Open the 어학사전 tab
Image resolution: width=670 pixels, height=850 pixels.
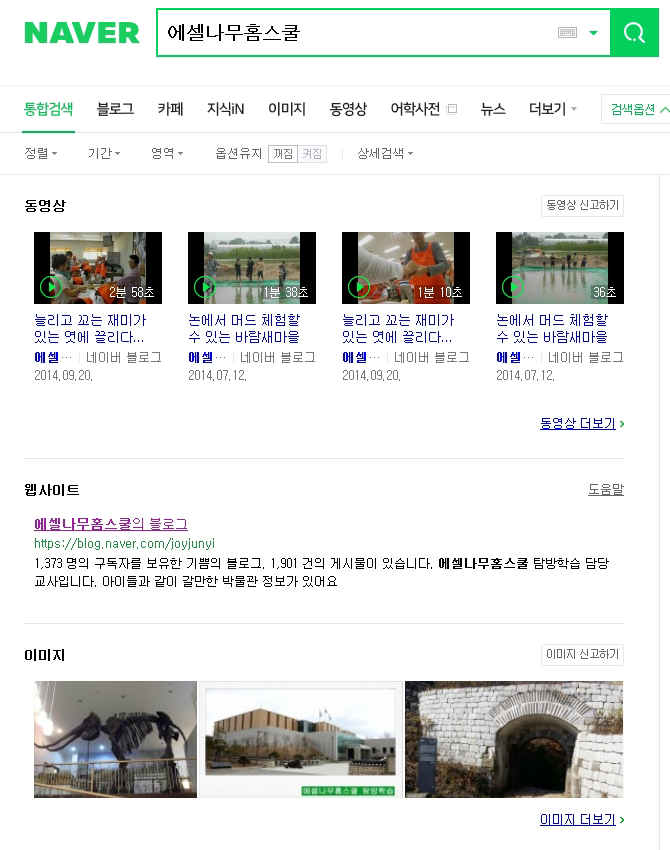415,109
